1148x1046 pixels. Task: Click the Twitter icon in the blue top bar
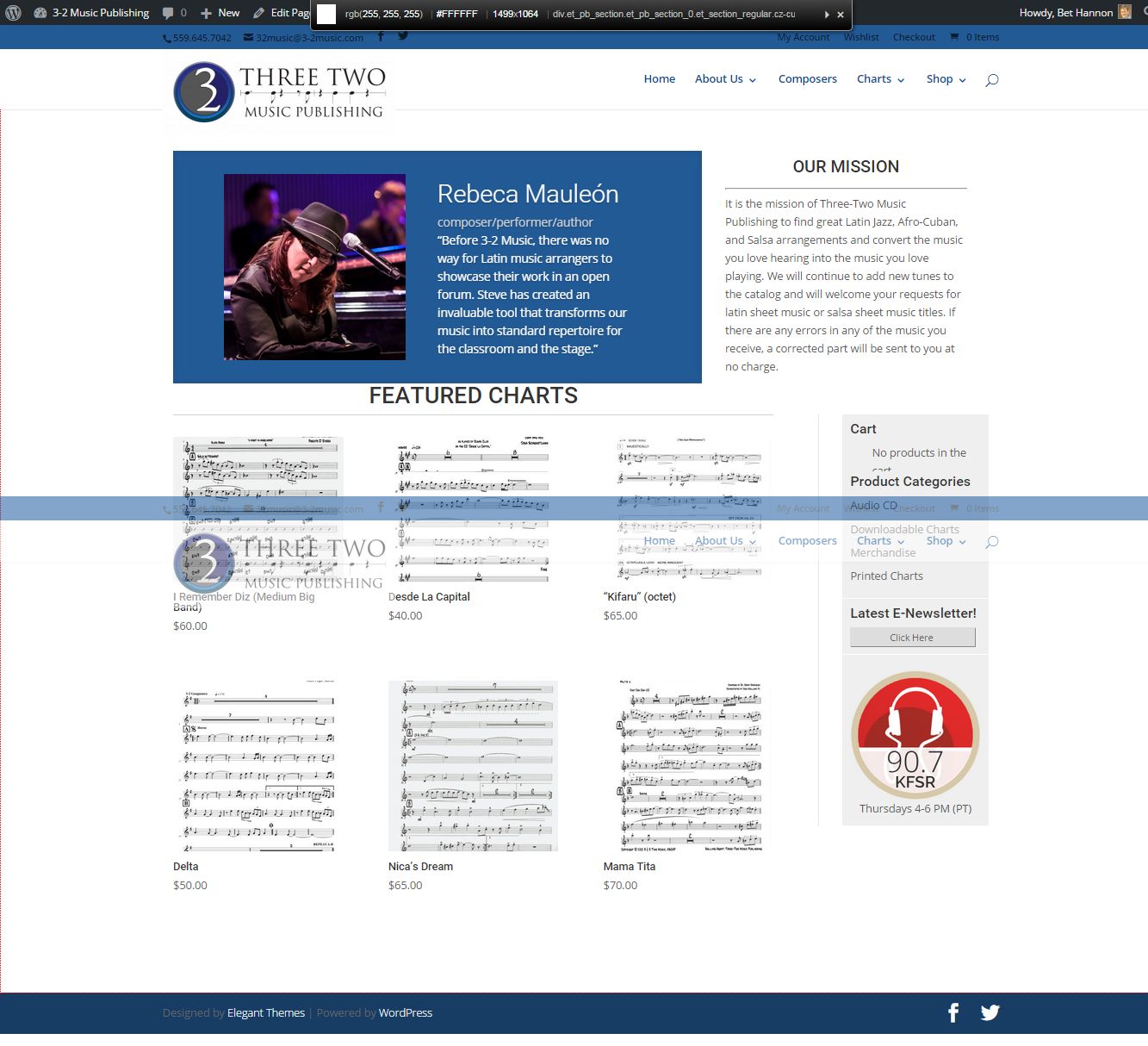click(x=403, y=36)
